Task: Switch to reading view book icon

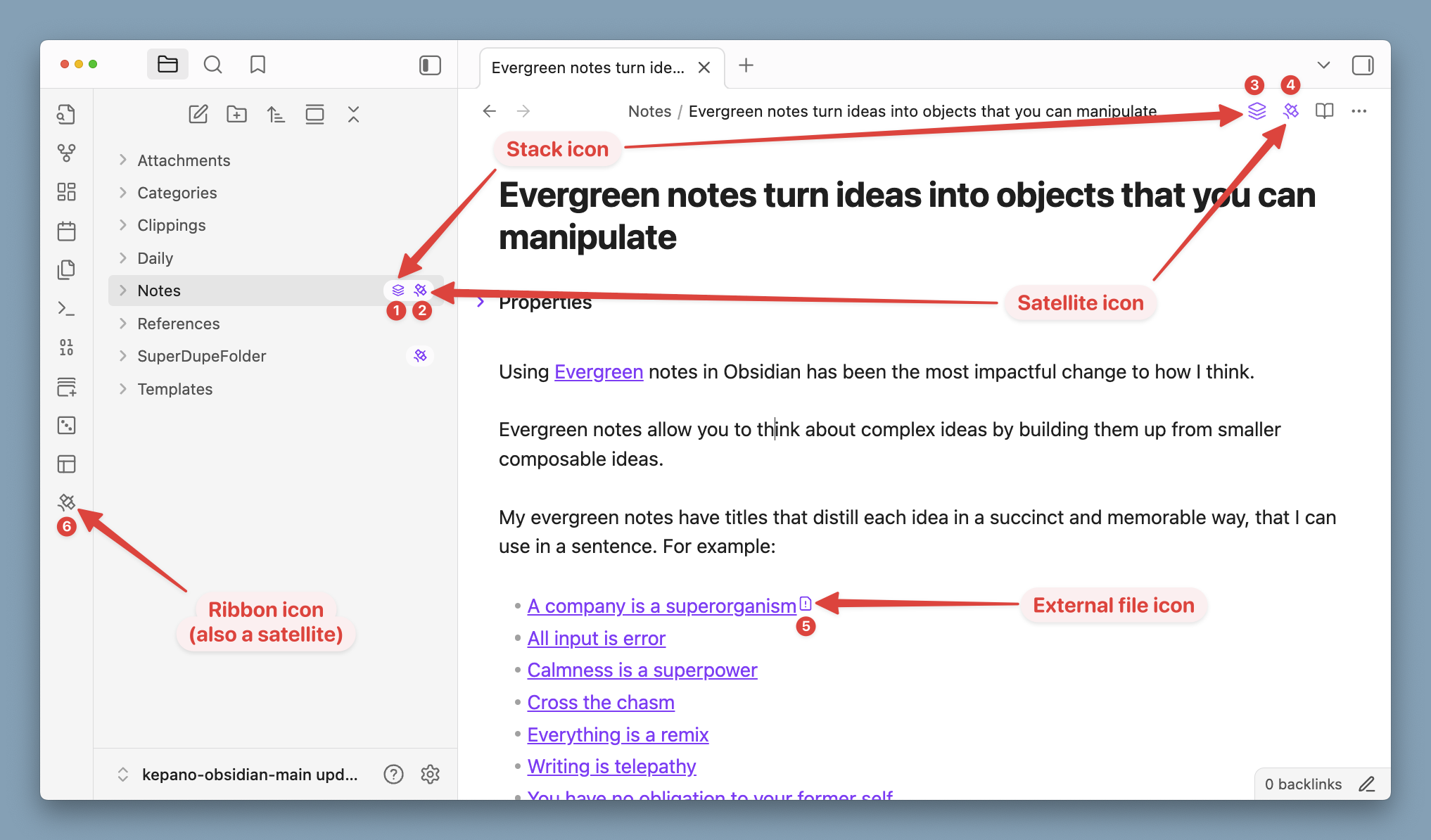Action: point(1324,111)
